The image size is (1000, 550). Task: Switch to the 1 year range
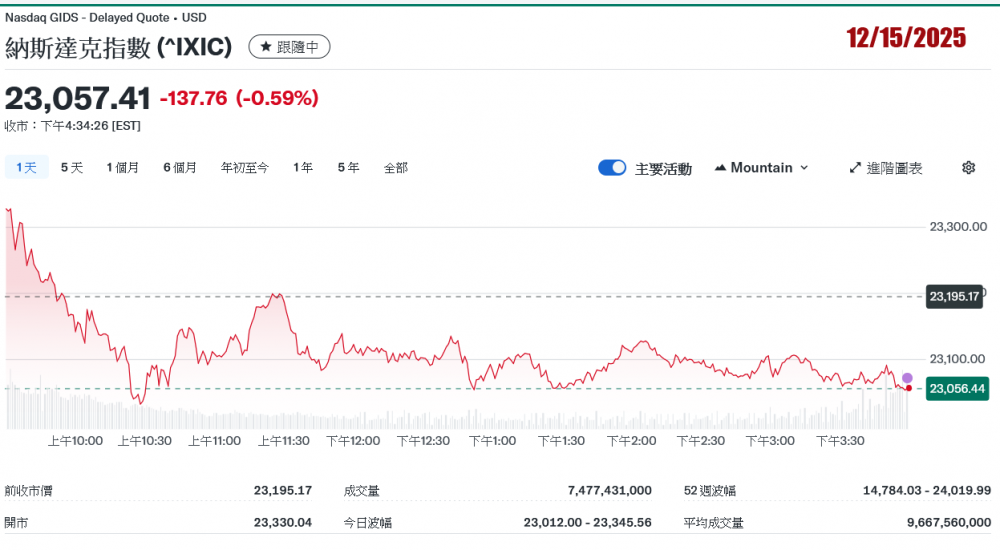[303, 168]
